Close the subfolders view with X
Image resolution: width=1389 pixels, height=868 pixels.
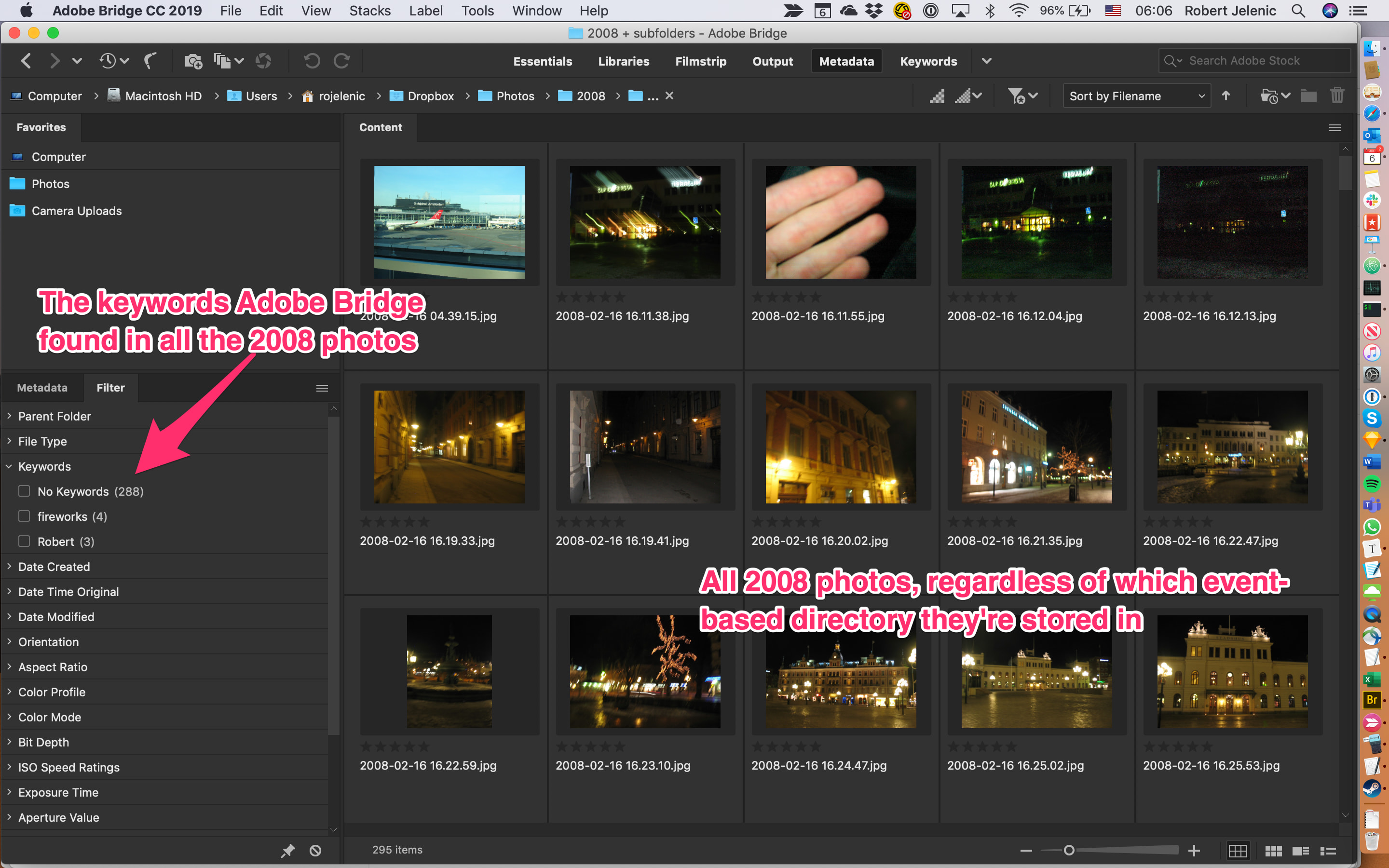click(669, 96)
